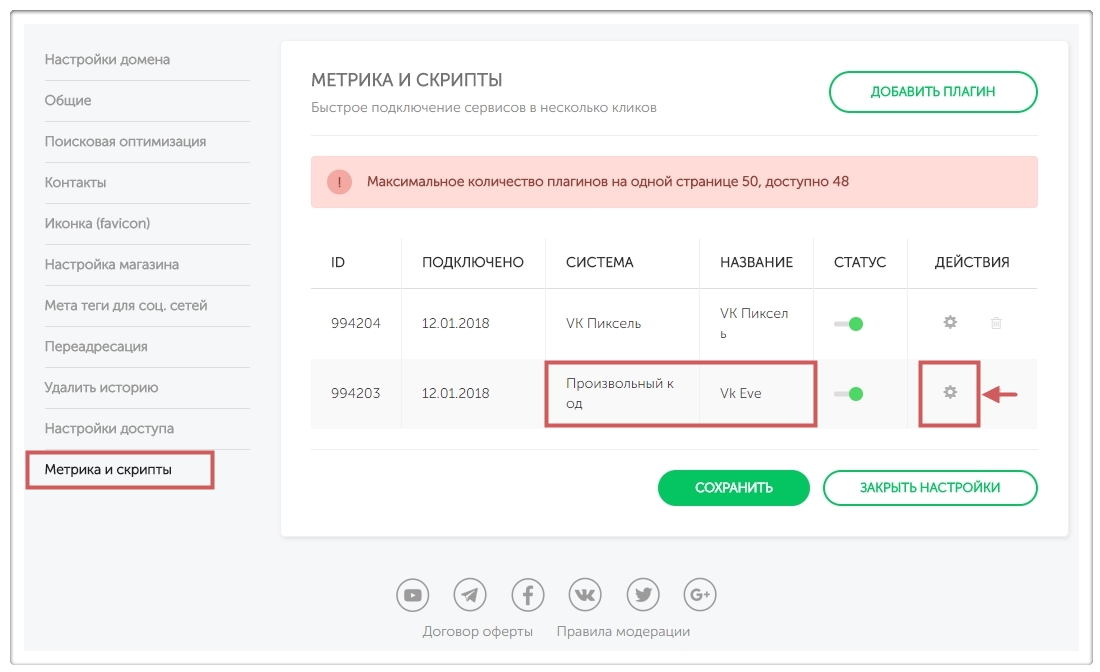
Task: Open the Telegram social icon
Action: click(470, 595)
